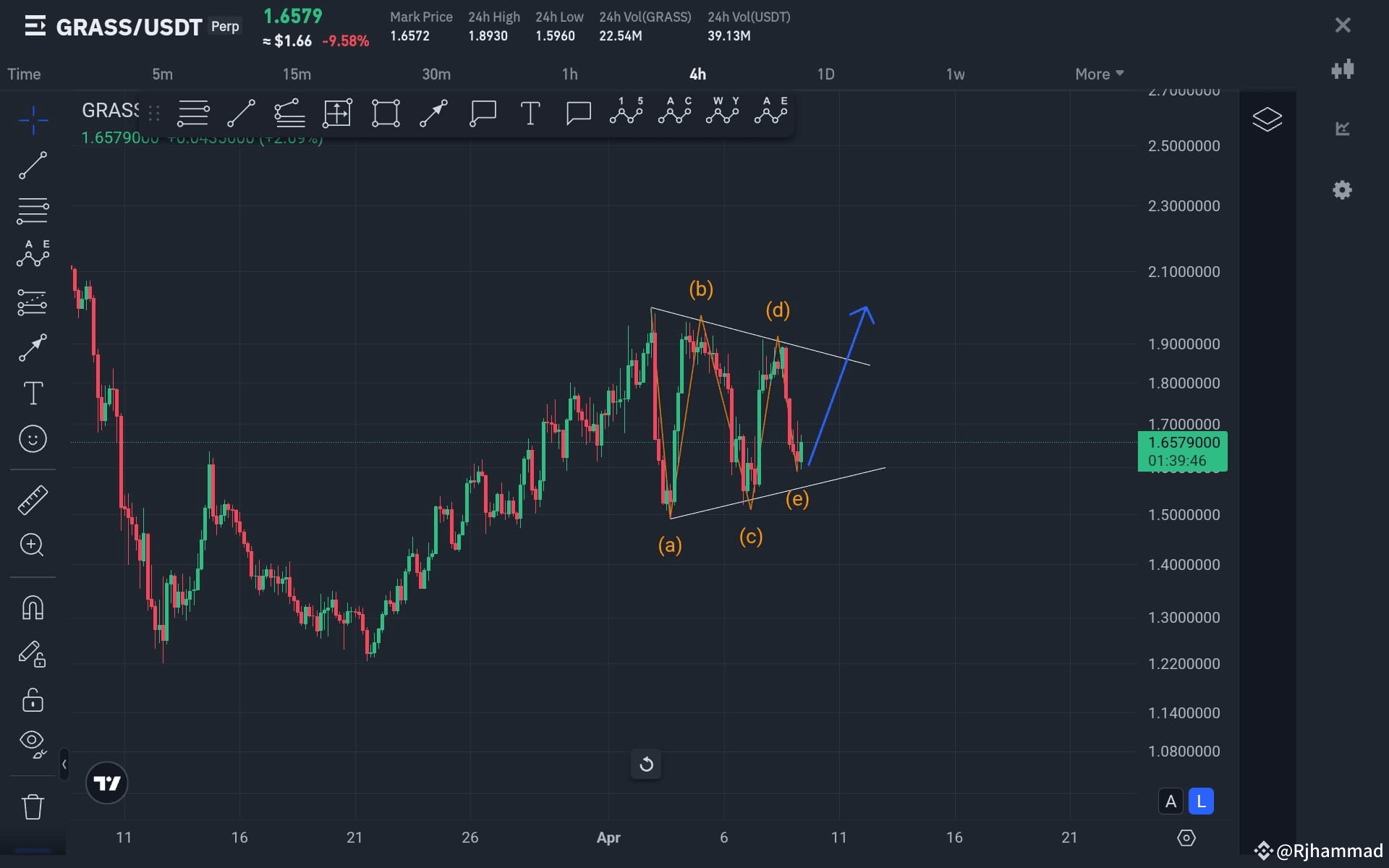Activate the Emoji sticker tool

click(x=33, y=438)
